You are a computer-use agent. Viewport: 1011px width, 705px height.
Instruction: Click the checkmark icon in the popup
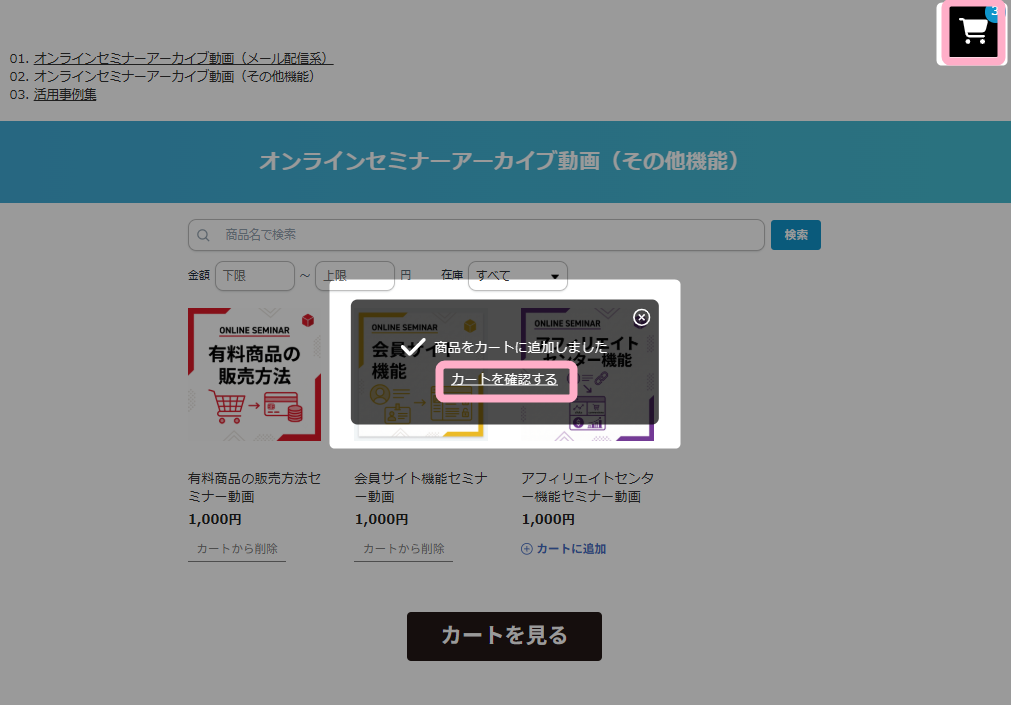tap(413, 347)
